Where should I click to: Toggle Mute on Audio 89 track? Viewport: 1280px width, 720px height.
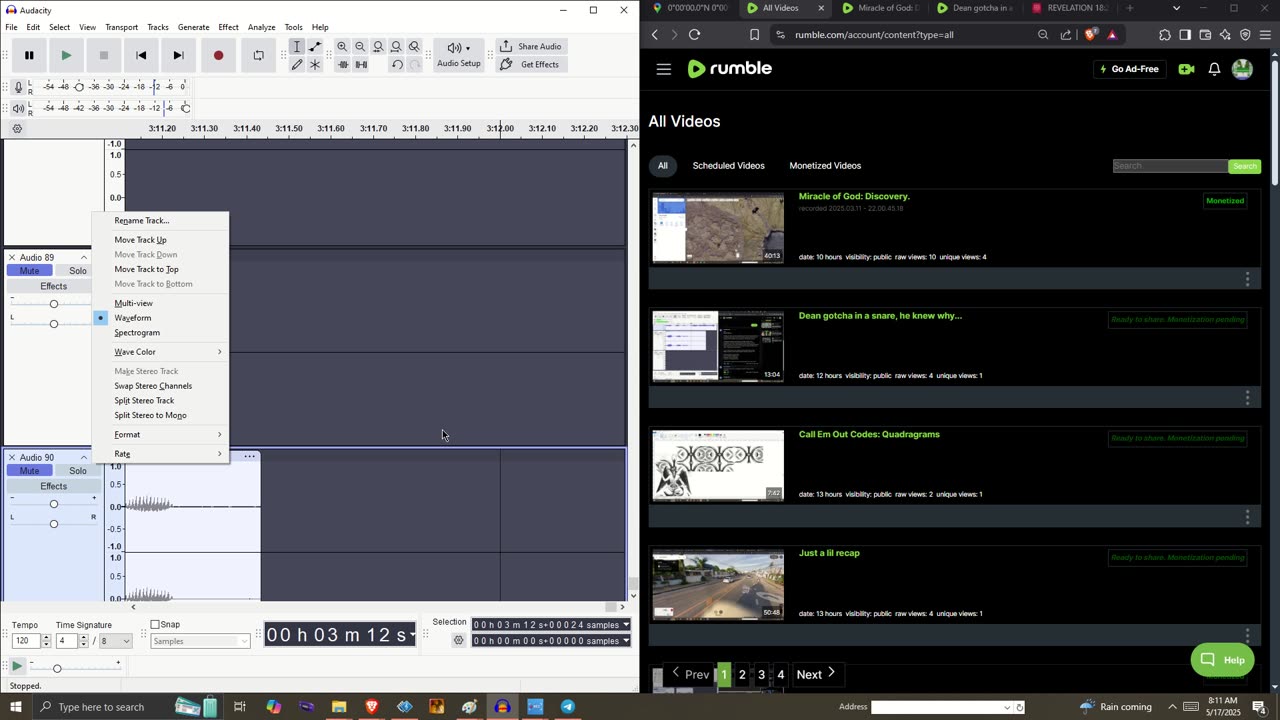pos(29,271)
